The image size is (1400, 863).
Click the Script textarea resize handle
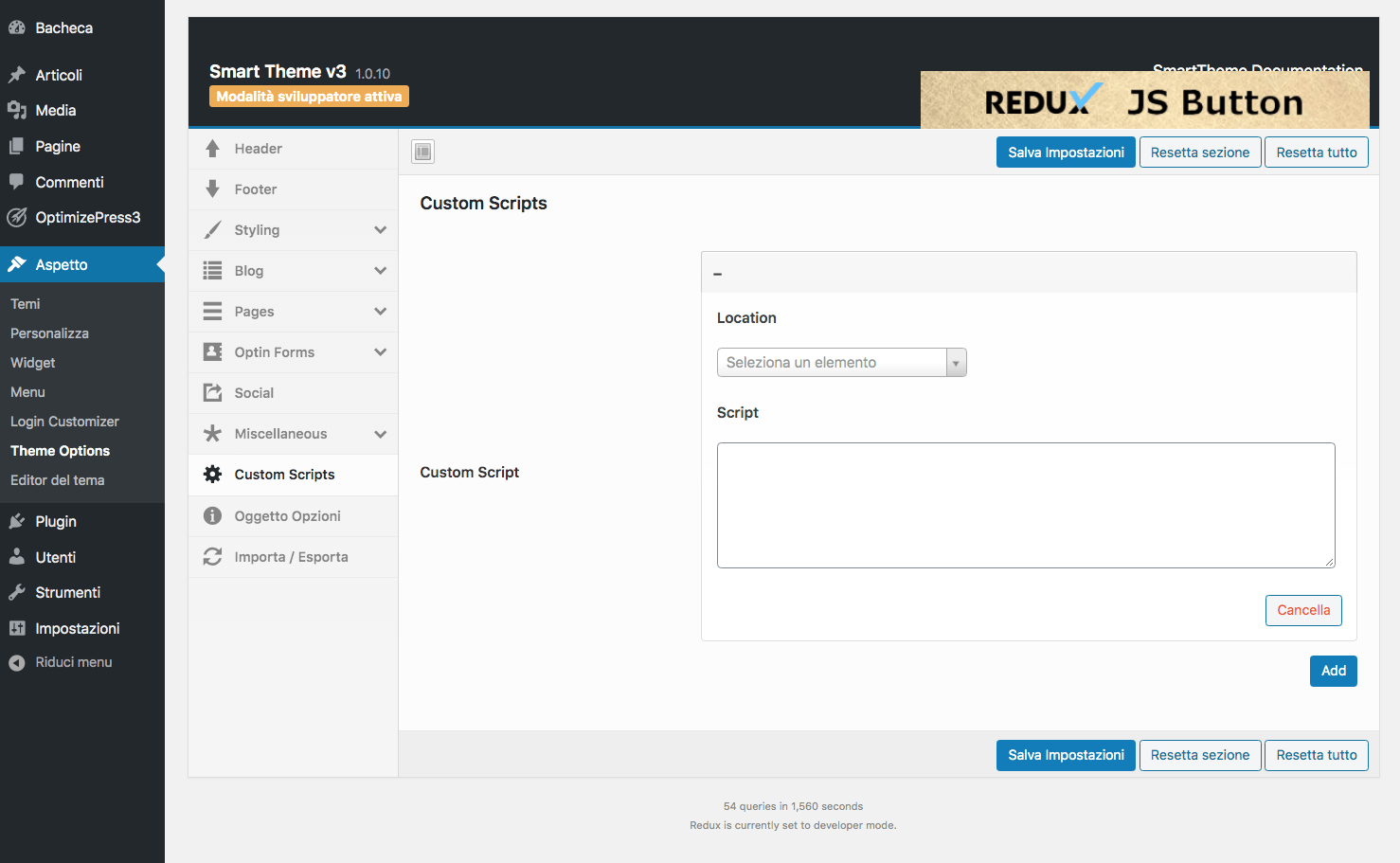[1329, 562]
